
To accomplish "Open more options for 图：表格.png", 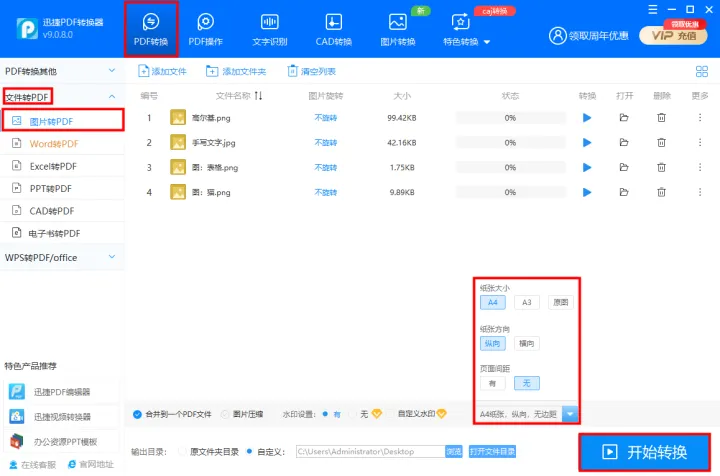I will click(700, 167).
